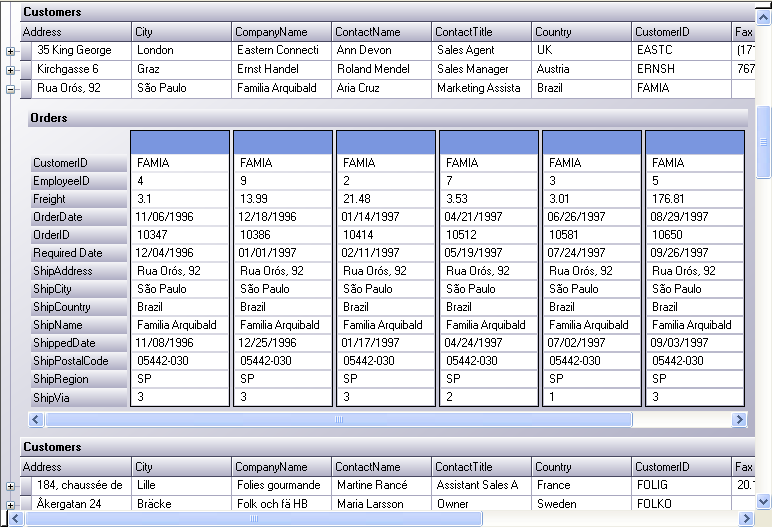
Task: Collapse the Rua Orós, 92 customer row
Action: 10,88
